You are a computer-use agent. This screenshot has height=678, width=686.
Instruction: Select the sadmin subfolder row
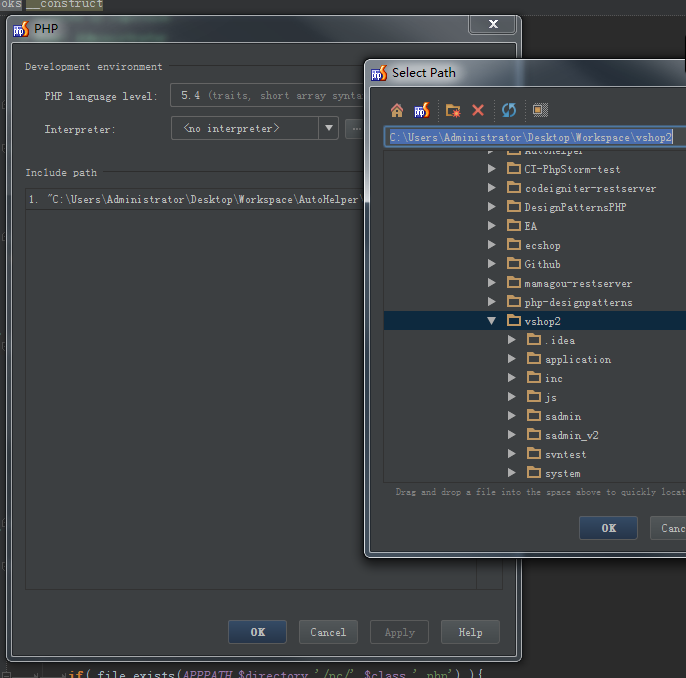tap(535, 416)
